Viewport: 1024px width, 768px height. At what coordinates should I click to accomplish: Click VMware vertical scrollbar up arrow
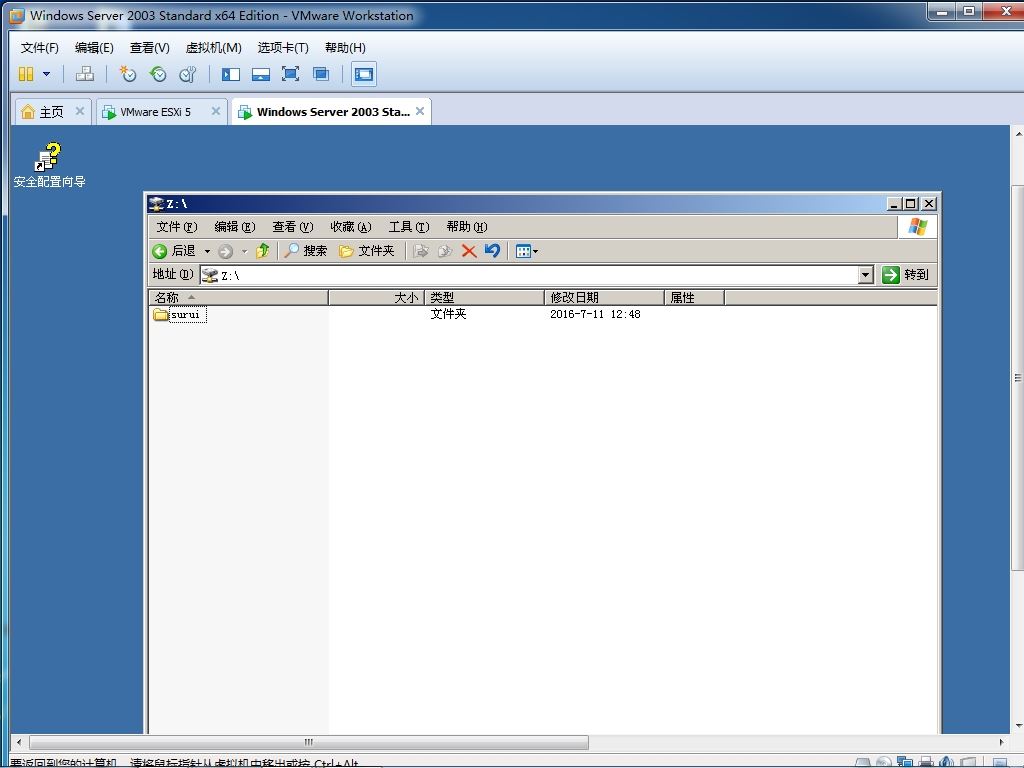pyautogui.click(x=1018, y=134)
